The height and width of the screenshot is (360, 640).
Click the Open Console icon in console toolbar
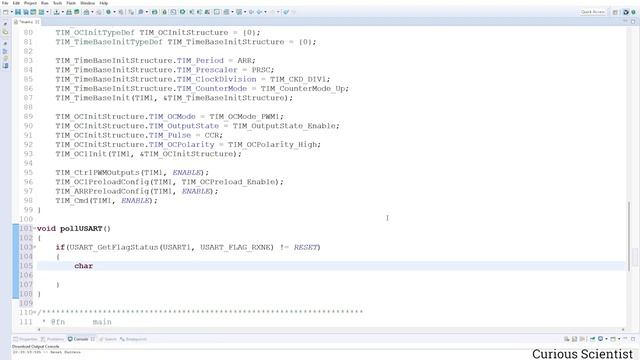click(x=613, y=339)
